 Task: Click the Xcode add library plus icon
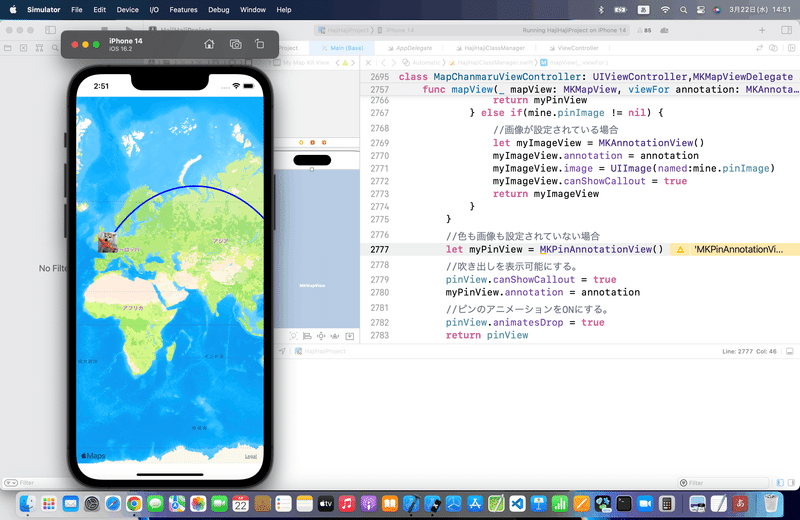coord(762,30)
